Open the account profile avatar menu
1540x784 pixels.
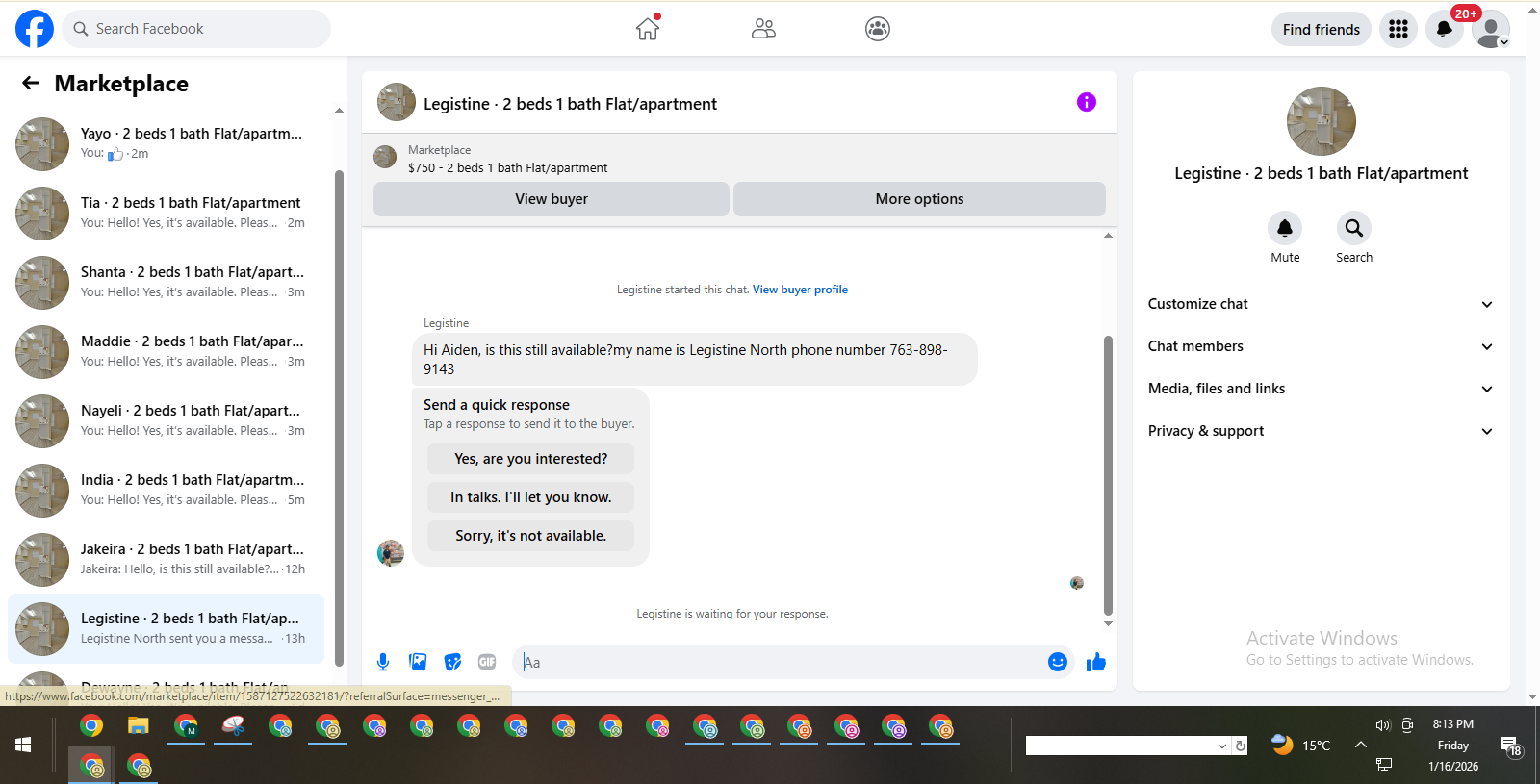[1491, 29]
